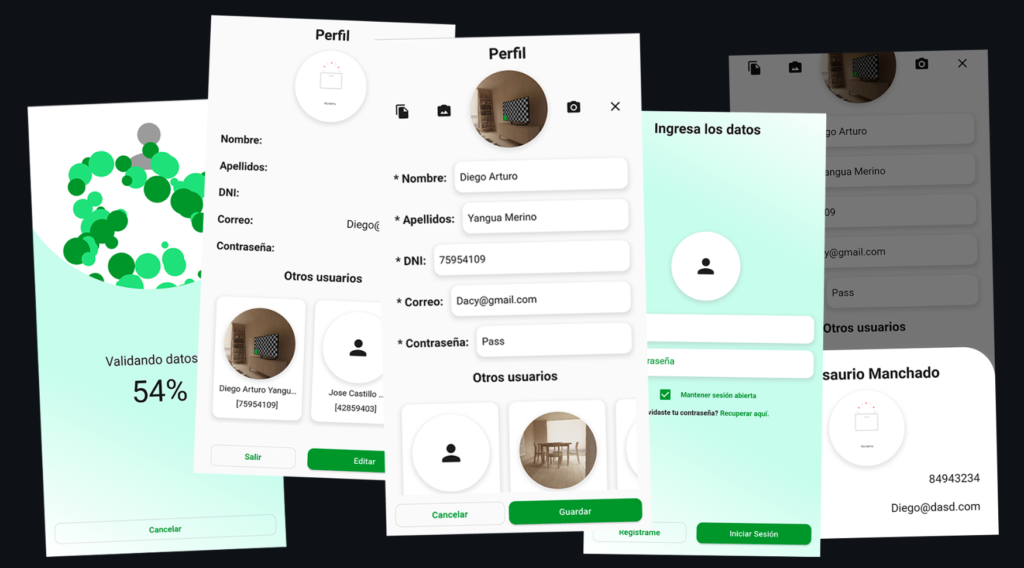The width and height of the screenshot is (1024, 568).
Task: Select the Jose Castillo user avatar
Action: (357, 348)
